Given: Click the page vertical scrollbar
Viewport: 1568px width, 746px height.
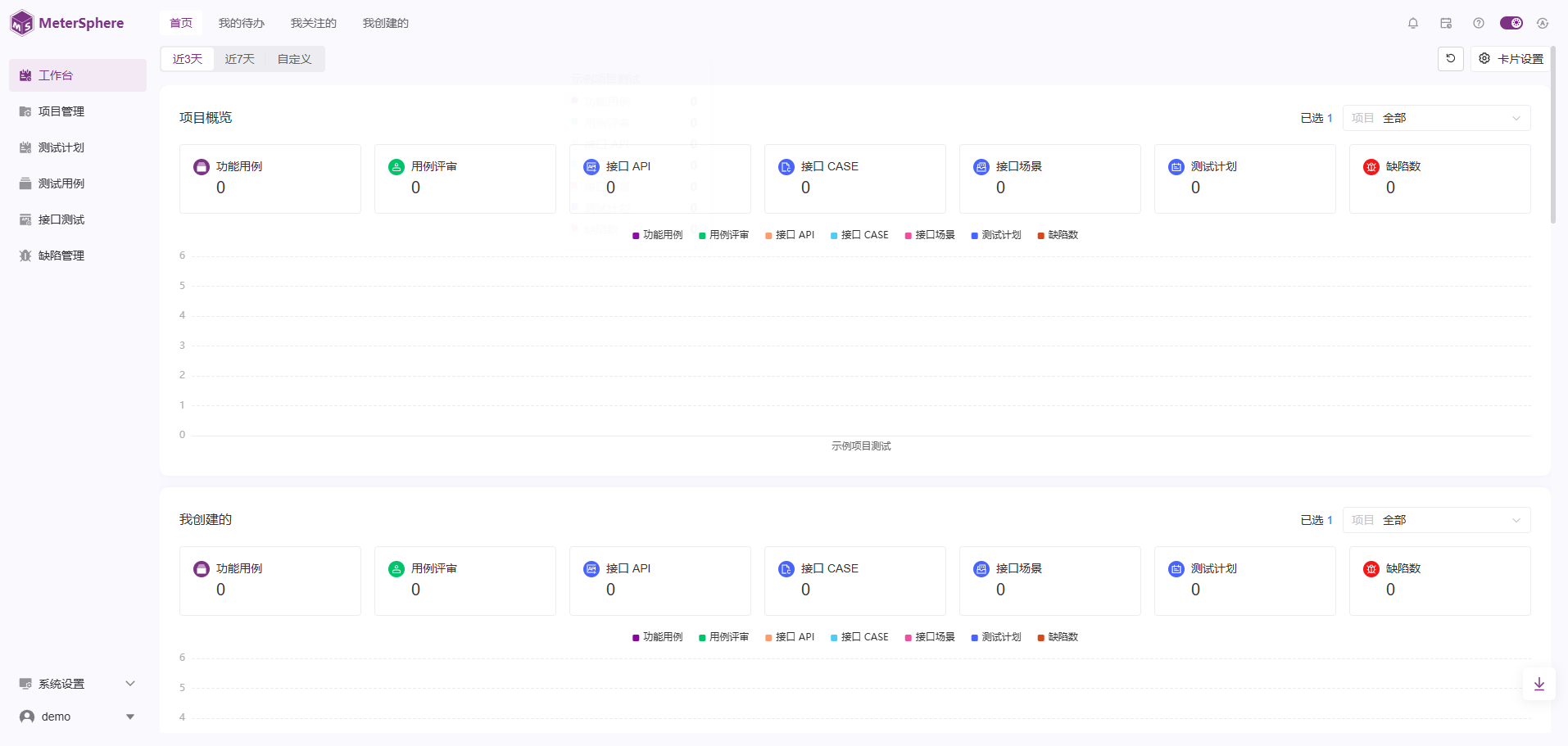Looking at the screenshot, I should (1552, 135).
